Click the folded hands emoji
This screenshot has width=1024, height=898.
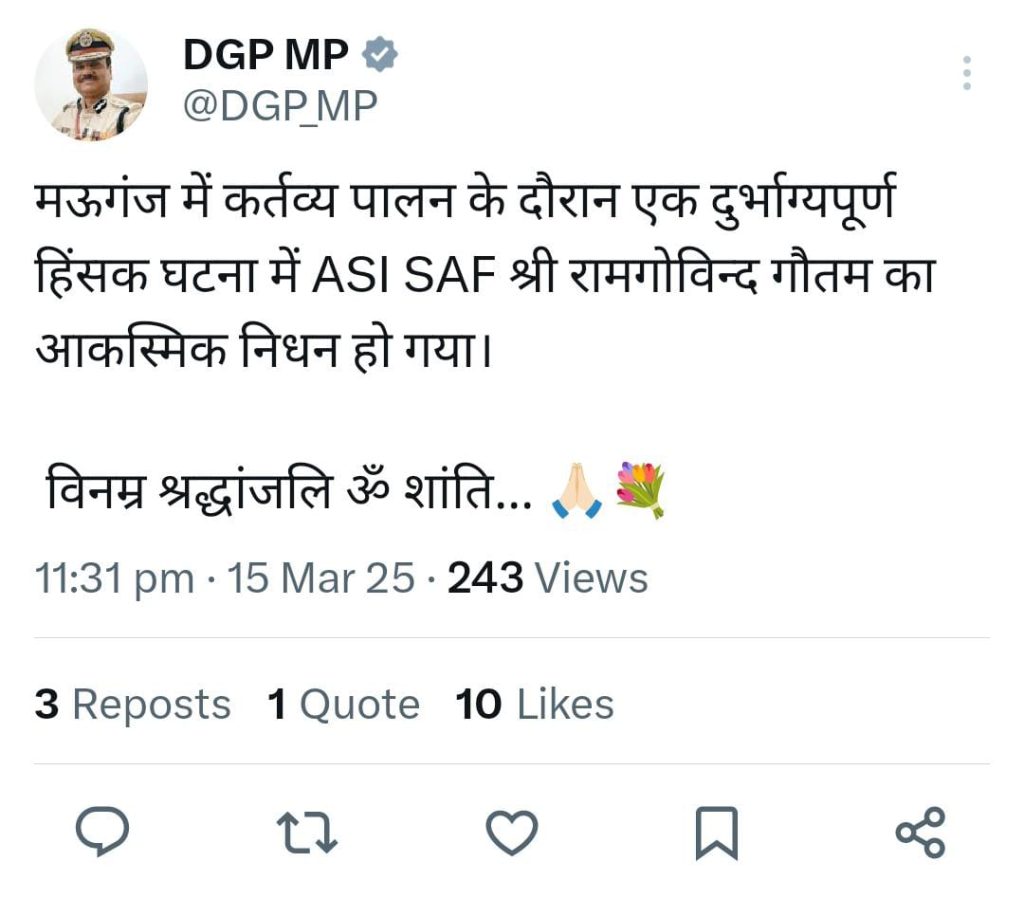577,492
